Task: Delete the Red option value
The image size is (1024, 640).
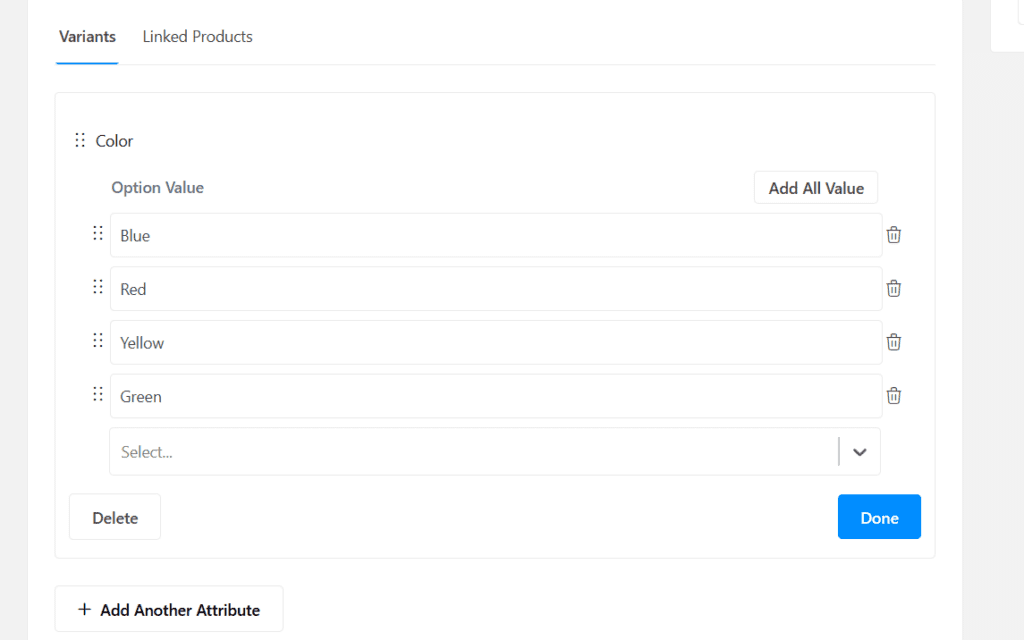Action: (893, 288)
